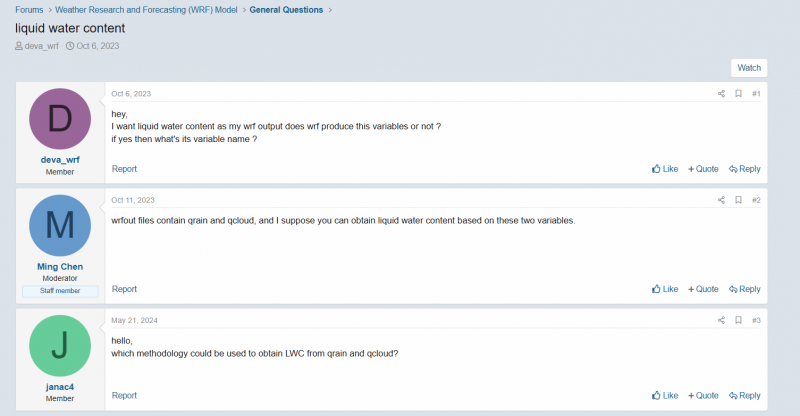The image size is (800, 416).
Task: Bookmark janac4's post
Action: pos(738,320)
